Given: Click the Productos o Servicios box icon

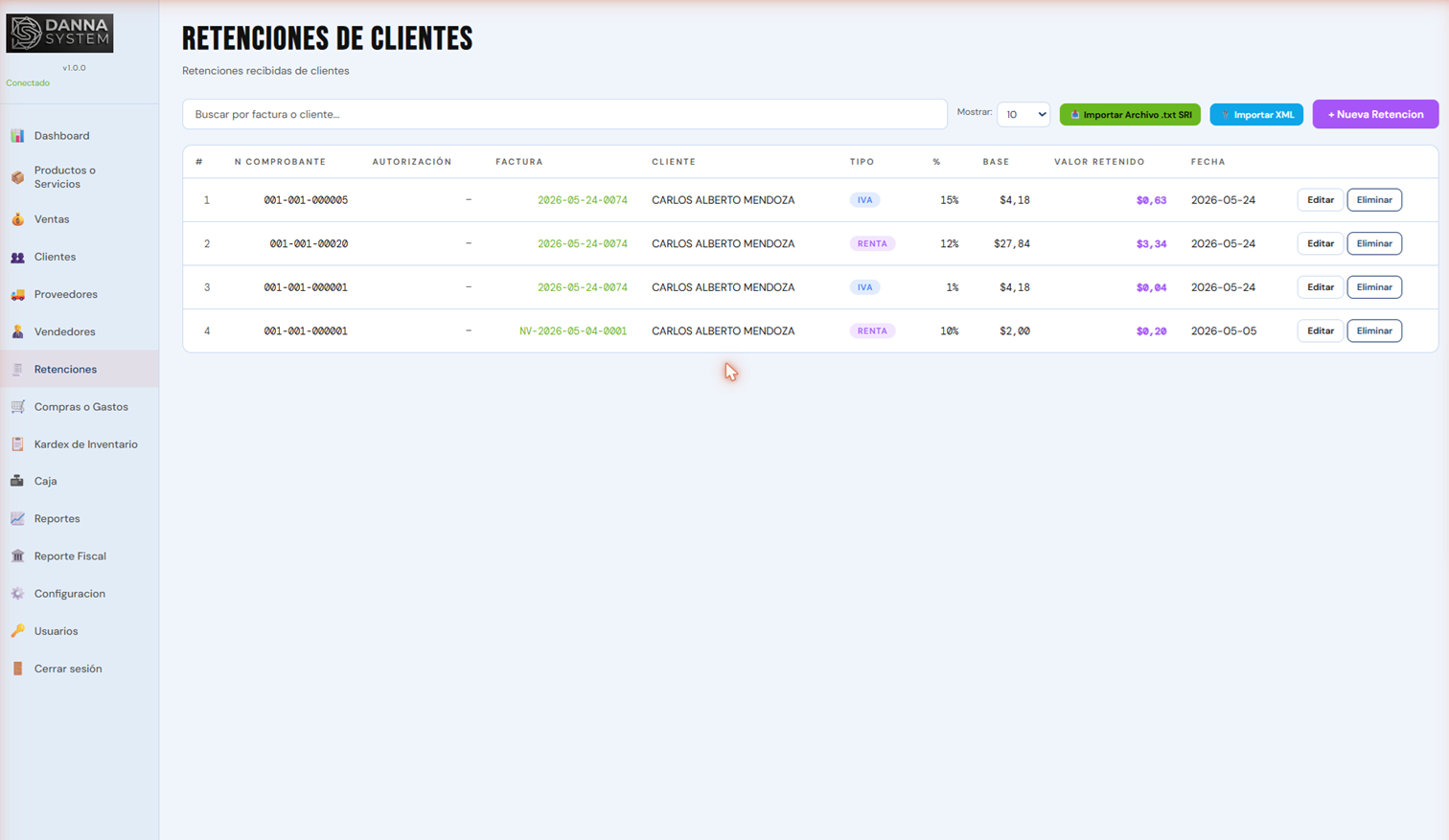Looking at the screenshot, I should click(17, 177).
